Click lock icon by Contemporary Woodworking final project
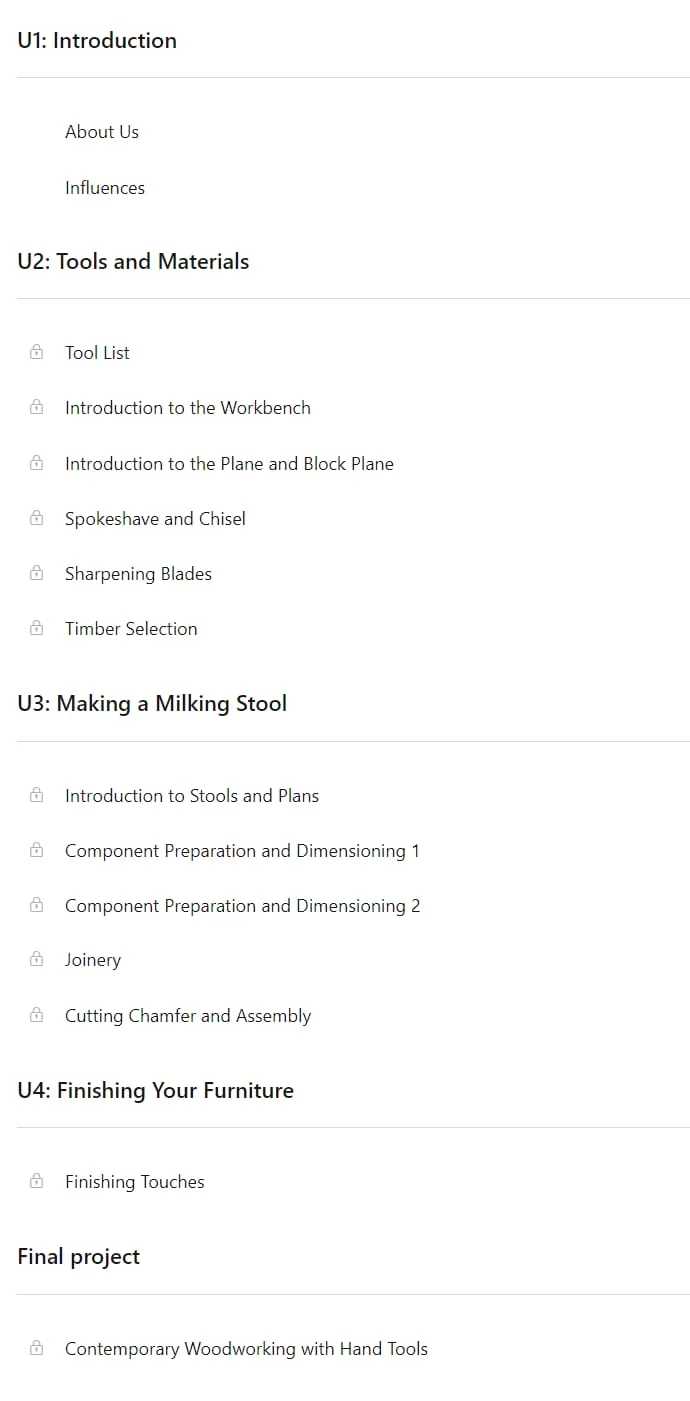 [x=37, y=1348]
